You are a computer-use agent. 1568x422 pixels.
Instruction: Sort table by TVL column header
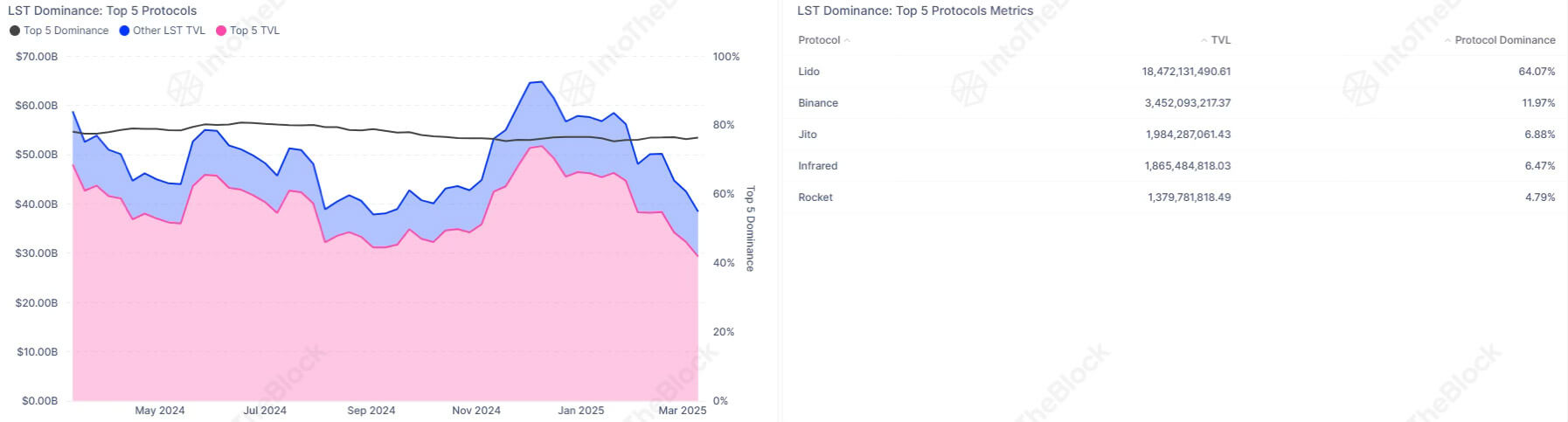[x=1220, y=40]
